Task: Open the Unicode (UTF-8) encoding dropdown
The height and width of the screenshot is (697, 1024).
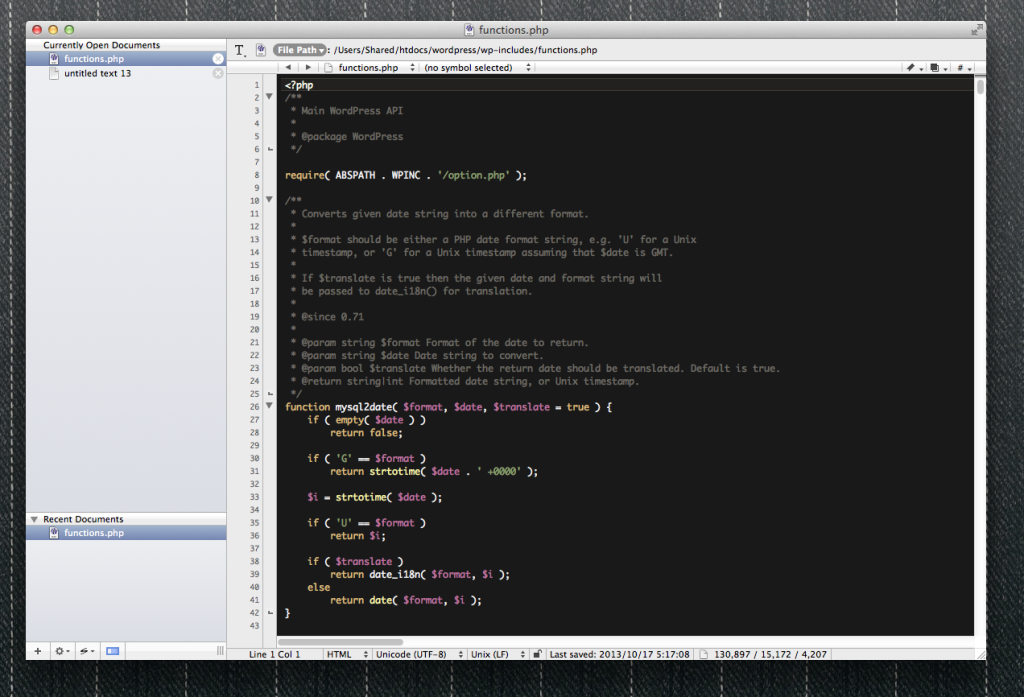Action: (416, 654)
